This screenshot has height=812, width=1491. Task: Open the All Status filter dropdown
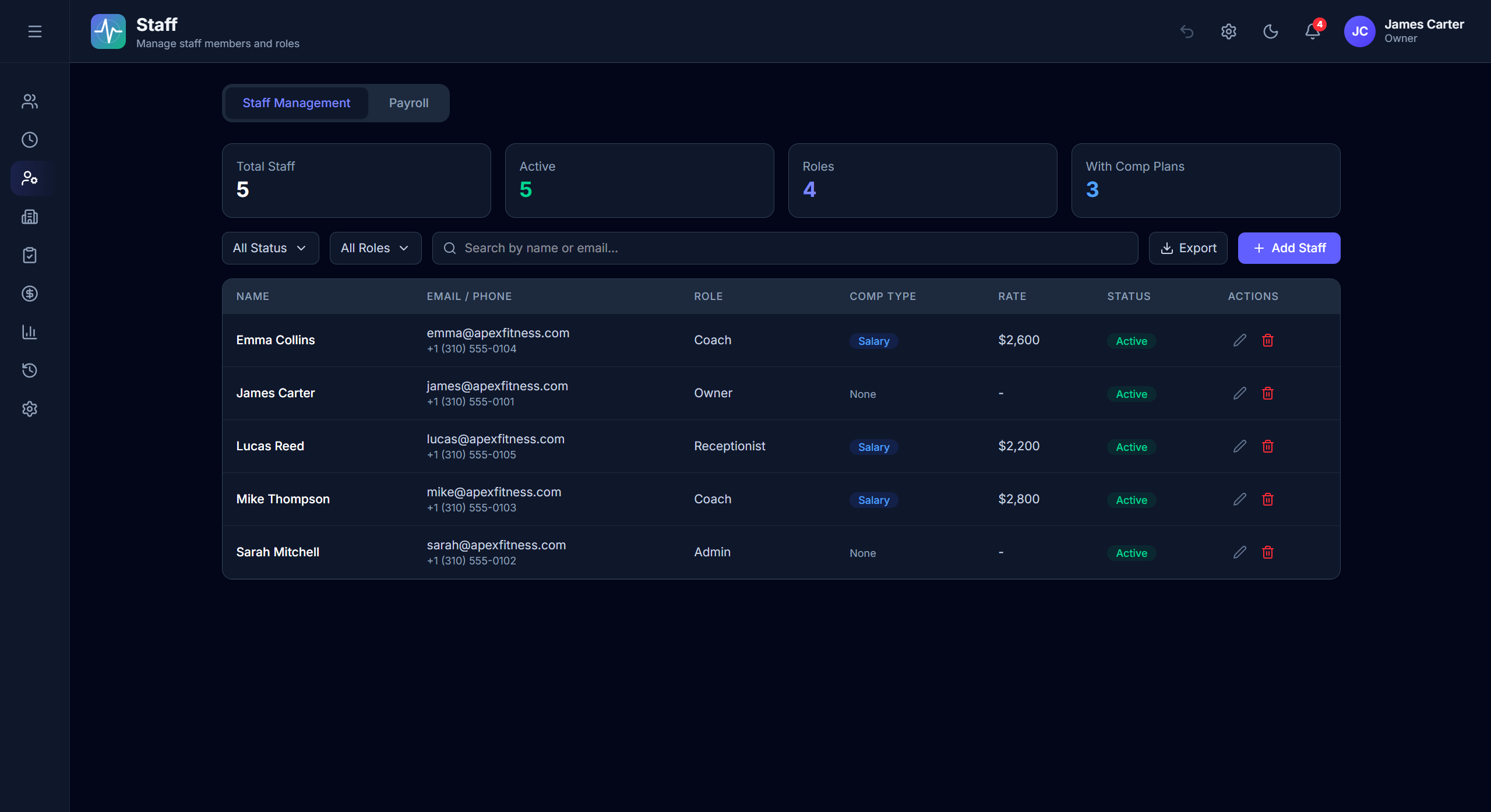click(270, 248)
